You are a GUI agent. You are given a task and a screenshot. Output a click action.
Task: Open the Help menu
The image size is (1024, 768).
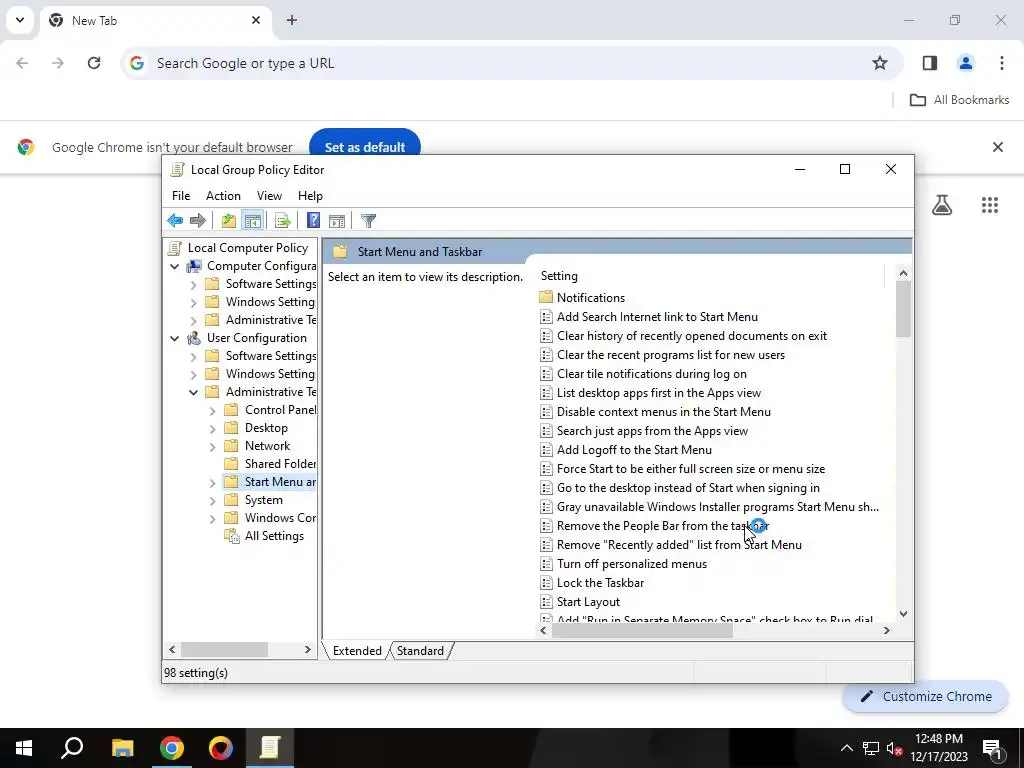[x=310, y=196]
